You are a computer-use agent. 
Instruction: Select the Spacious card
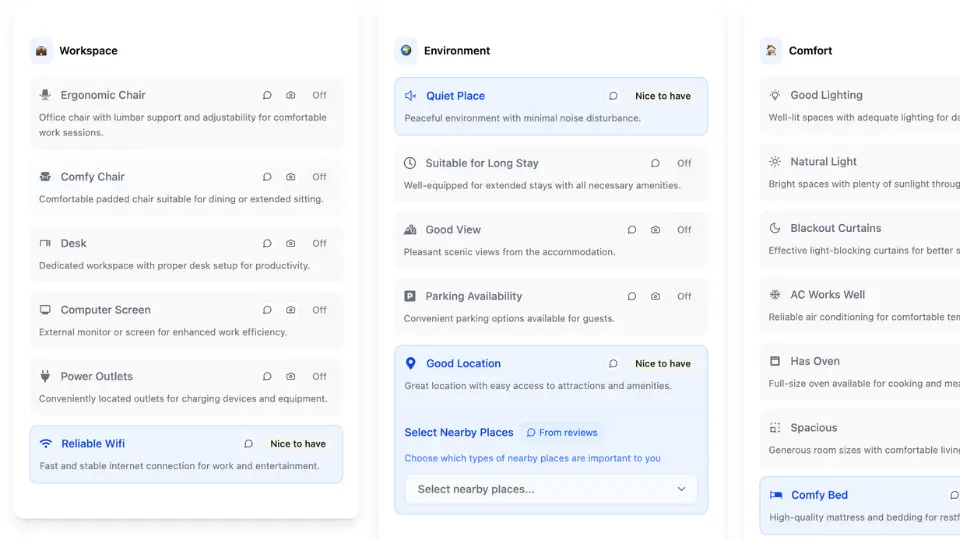point(860,438)
